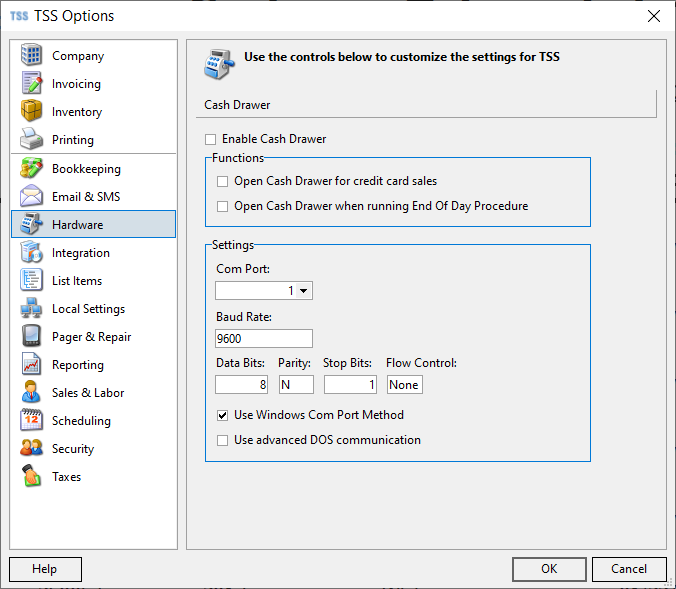Click the cash register header icon

(x=219, y=64)
